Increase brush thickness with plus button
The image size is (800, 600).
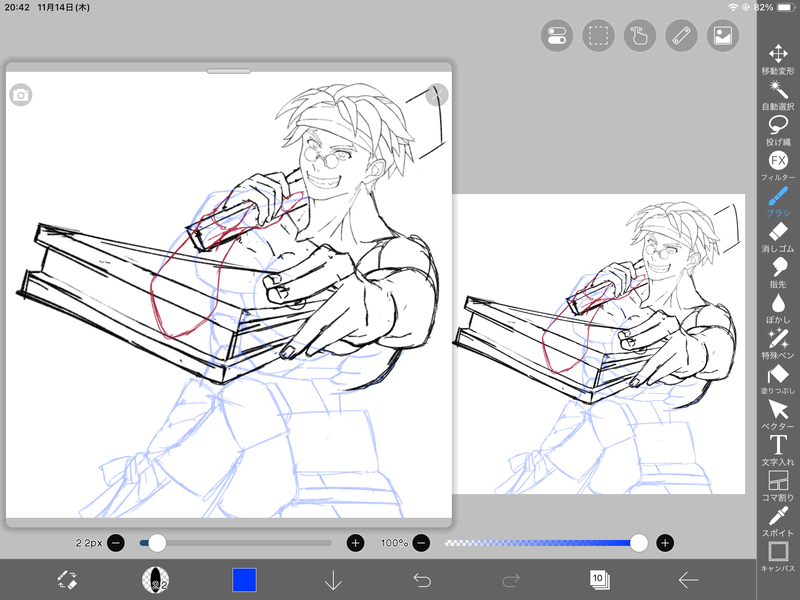pos(356,543)
